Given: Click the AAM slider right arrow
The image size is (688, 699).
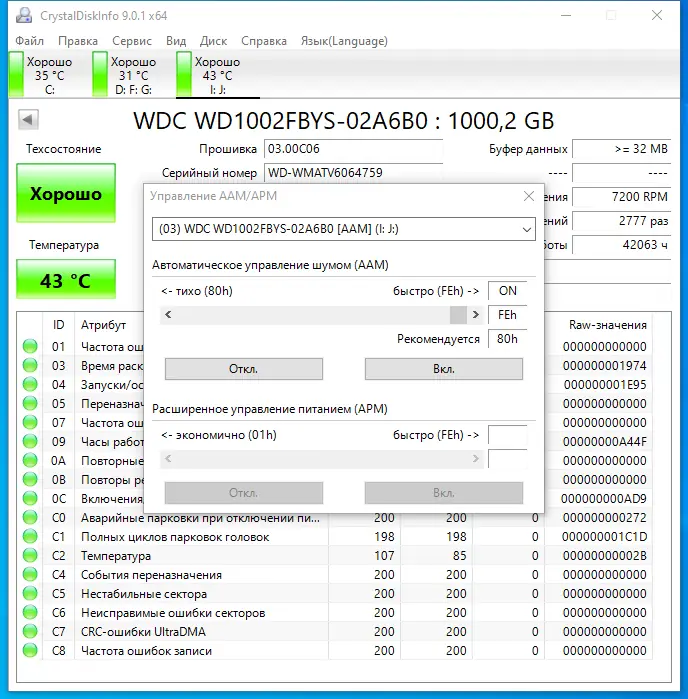Looking at the screenshot, I should click(476, 315).
